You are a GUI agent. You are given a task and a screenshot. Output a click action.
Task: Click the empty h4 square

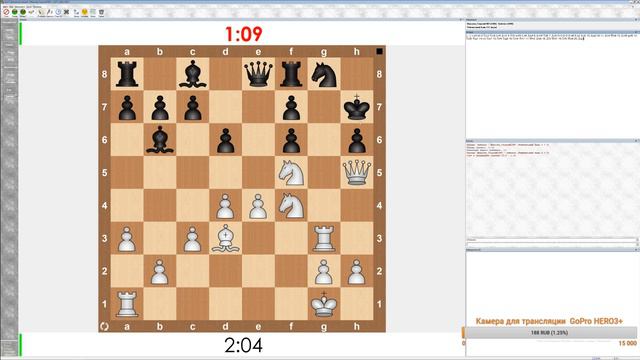pos(357,205)
